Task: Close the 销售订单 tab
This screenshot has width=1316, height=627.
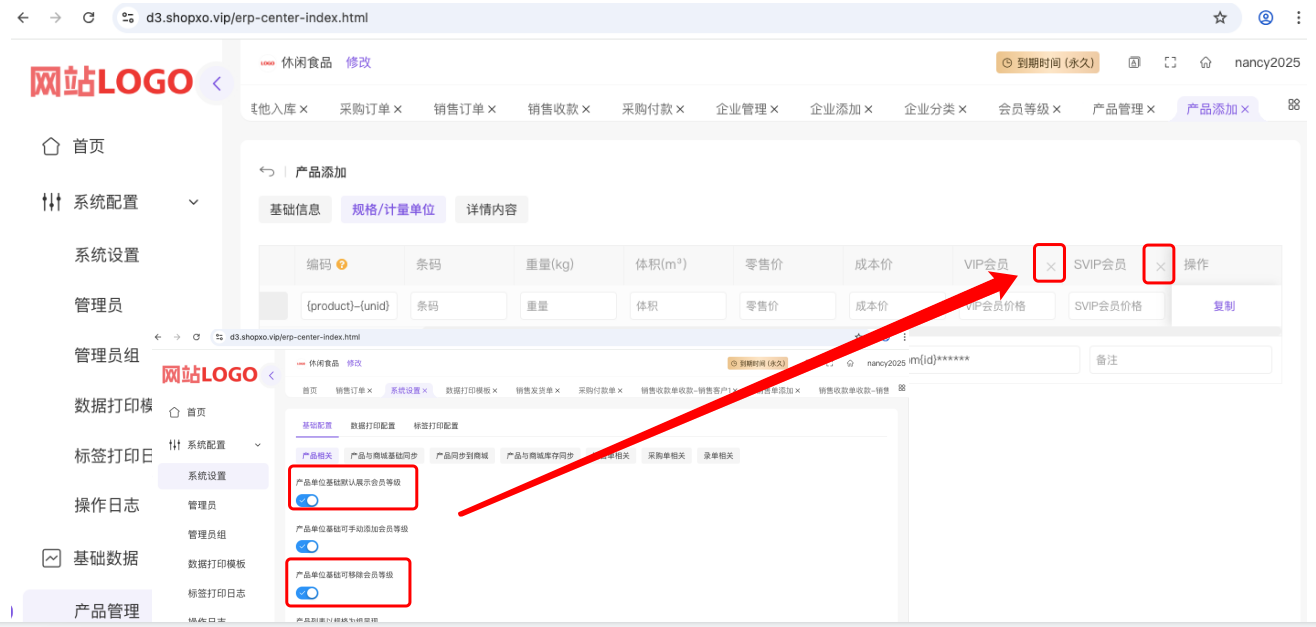Action: coord(491,109)
